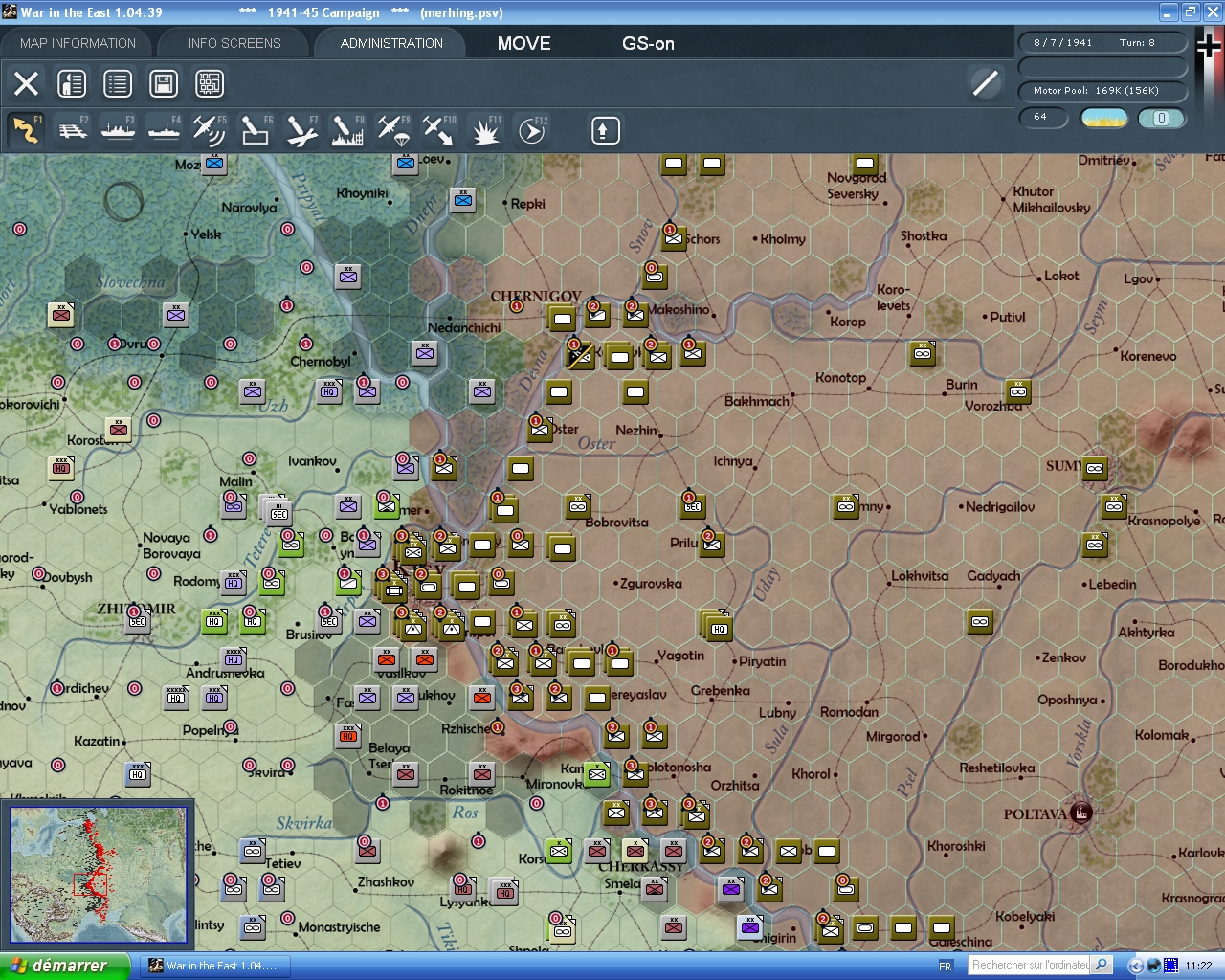Open the INFO SCREENS tab

point(234,43)
